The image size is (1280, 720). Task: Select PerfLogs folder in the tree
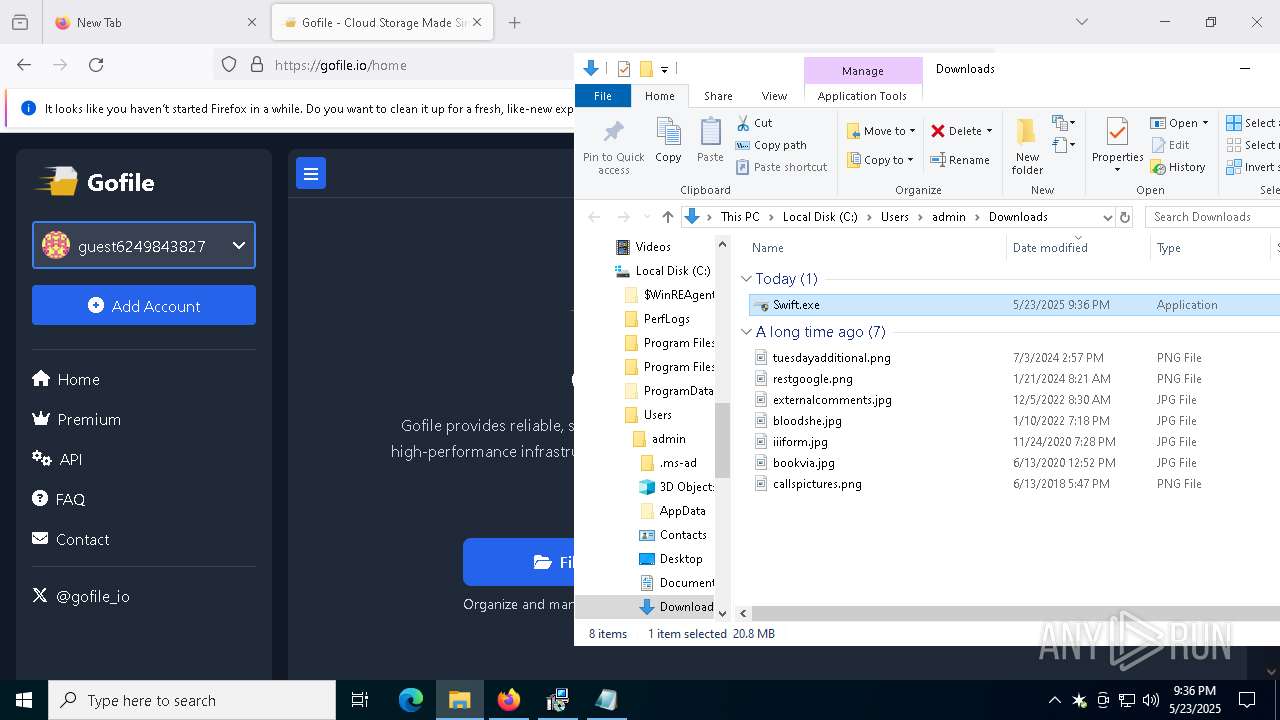pos(656,319)
